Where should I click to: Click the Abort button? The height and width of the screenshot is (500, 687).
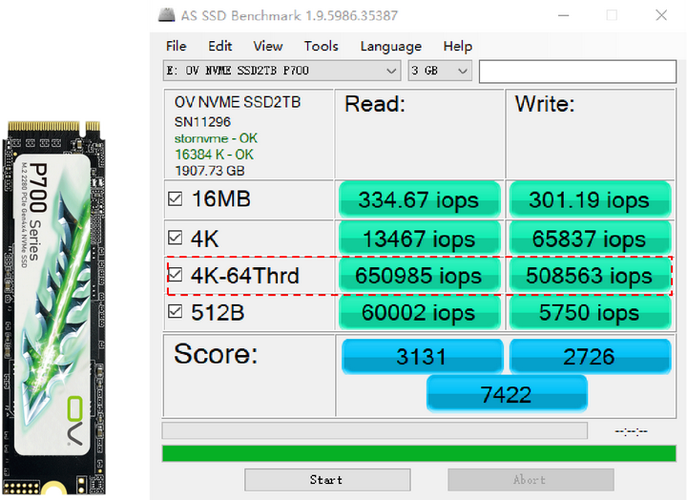tap(528, 480)
